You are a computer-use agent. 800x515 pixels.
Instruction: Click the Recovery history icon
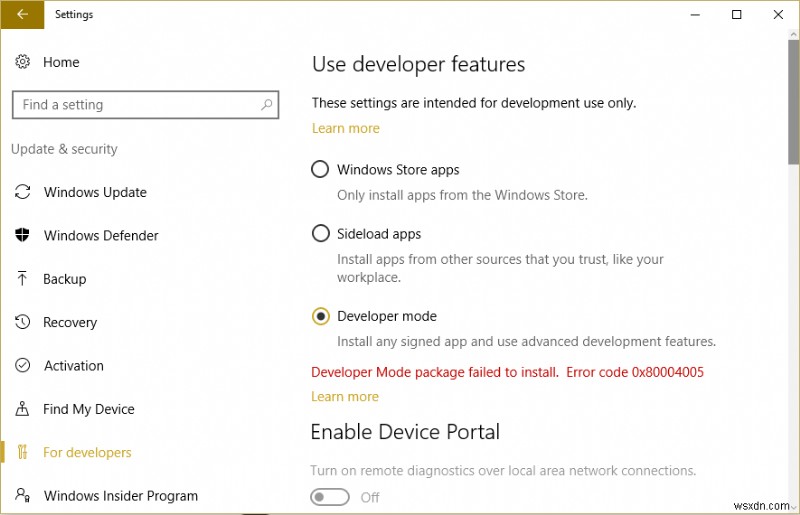[x=22, y=322]
